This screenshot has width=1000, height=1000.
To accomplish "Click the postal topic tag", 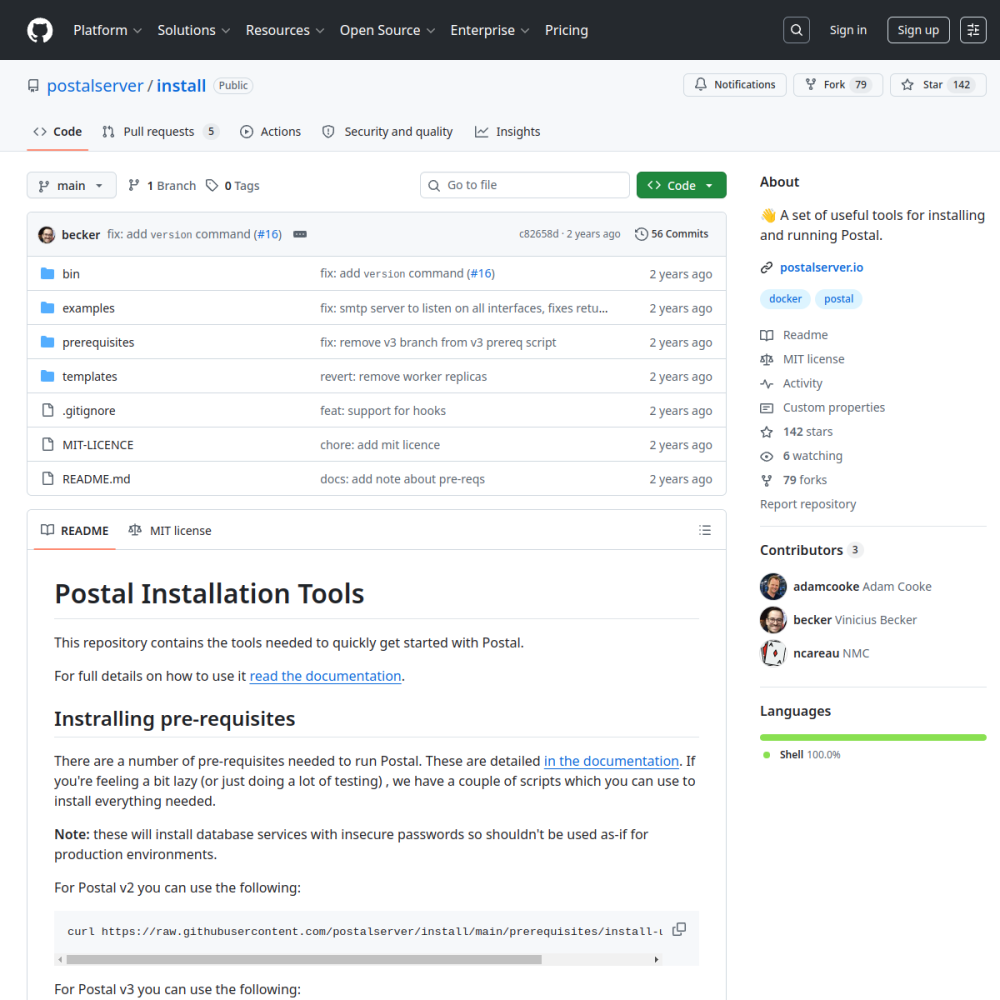I will tap(839, 298).
